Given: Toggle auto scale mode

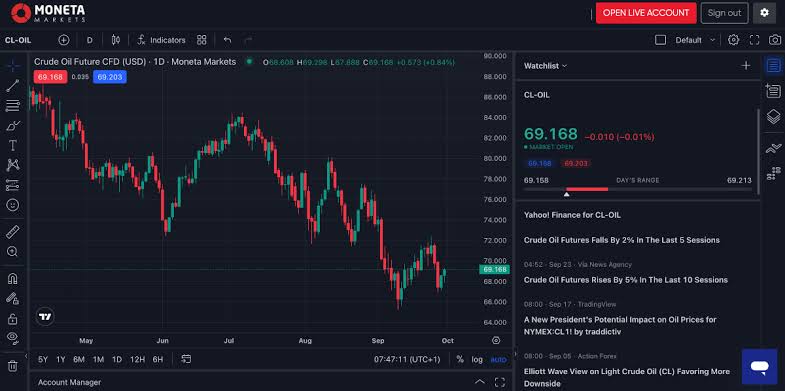Looking at the screenshot, I should [x=498, y=359].
